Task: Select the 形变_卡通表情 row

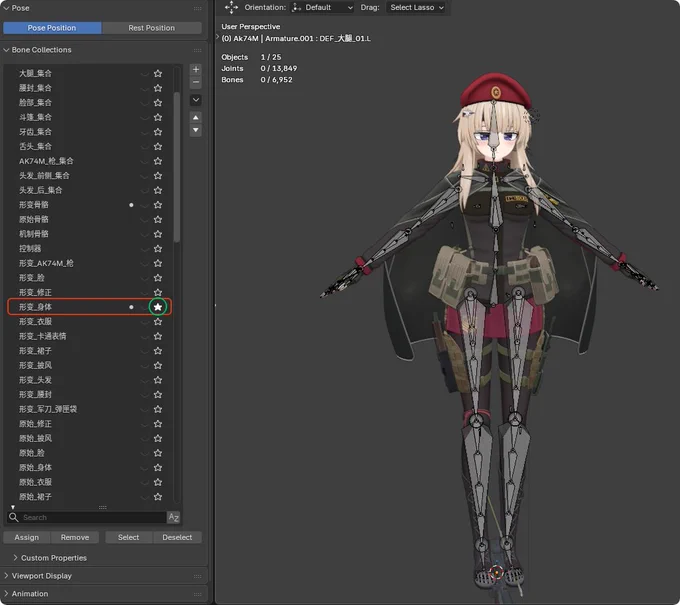Action: click(x=89, y=336)
